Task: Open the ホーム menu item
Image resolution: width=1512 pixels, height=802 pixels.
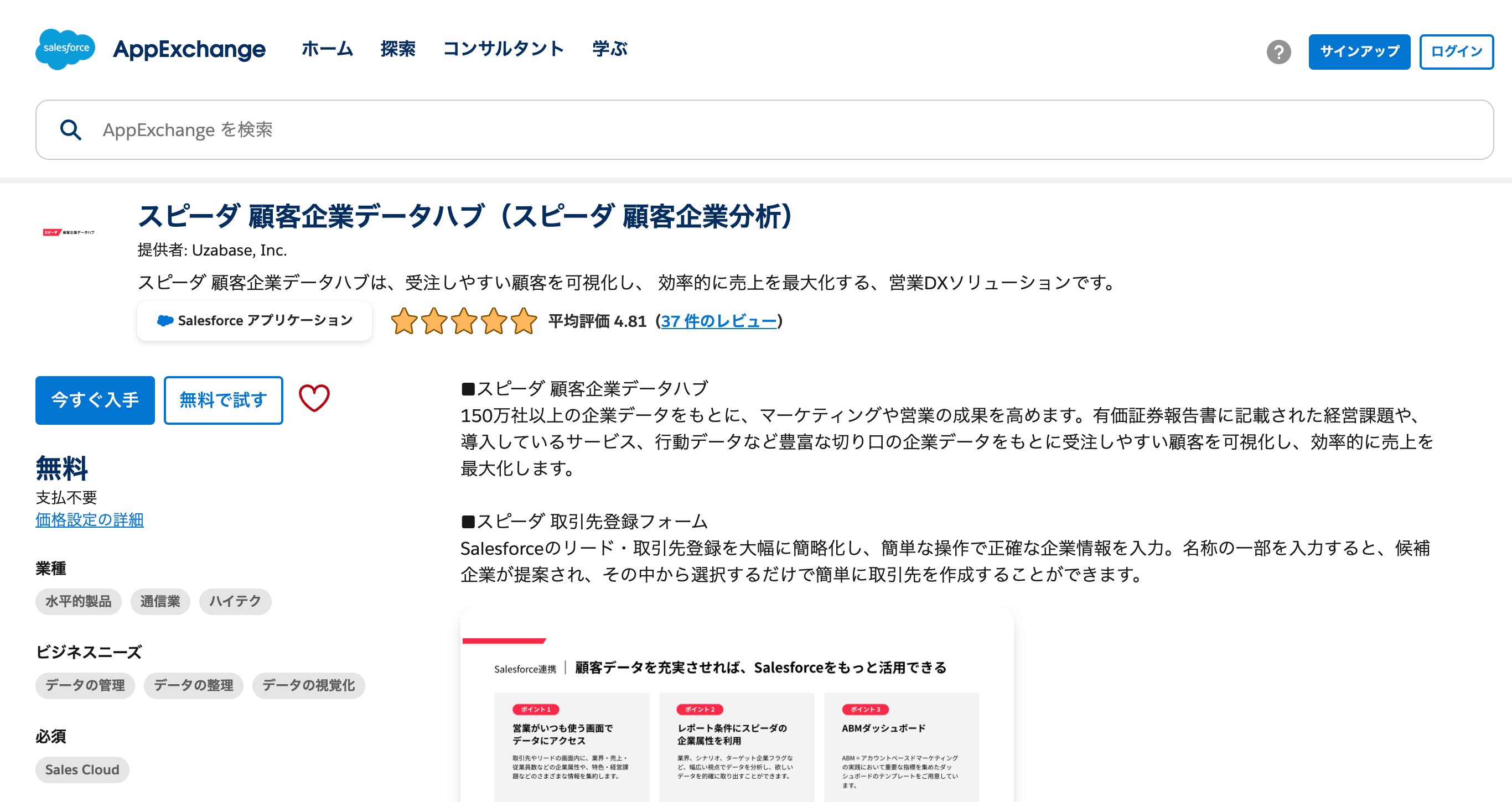Action: (x=327, y=49)
